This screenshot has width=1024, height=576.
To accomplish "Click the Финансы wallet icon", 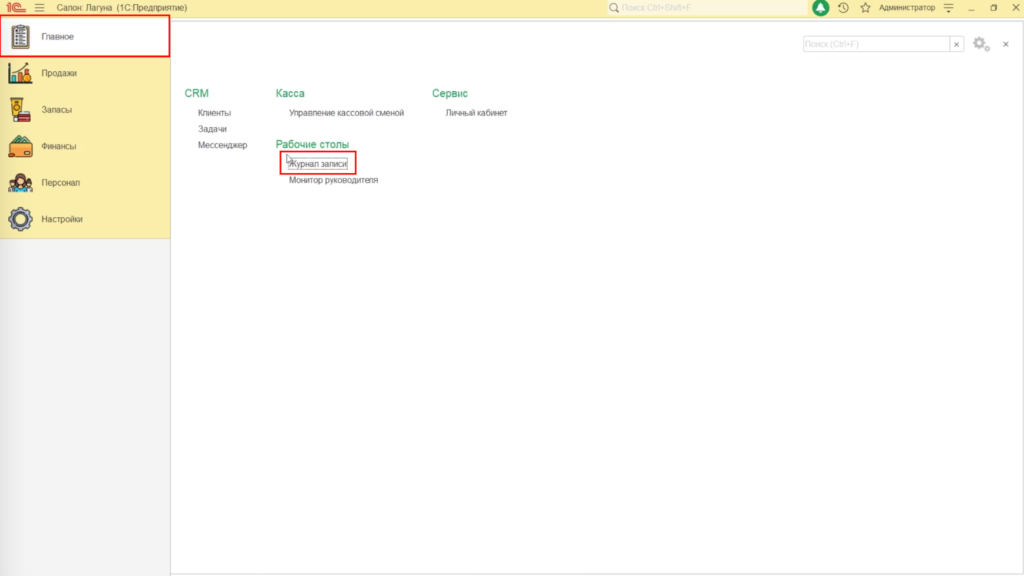I will click(x=20, y=146).
